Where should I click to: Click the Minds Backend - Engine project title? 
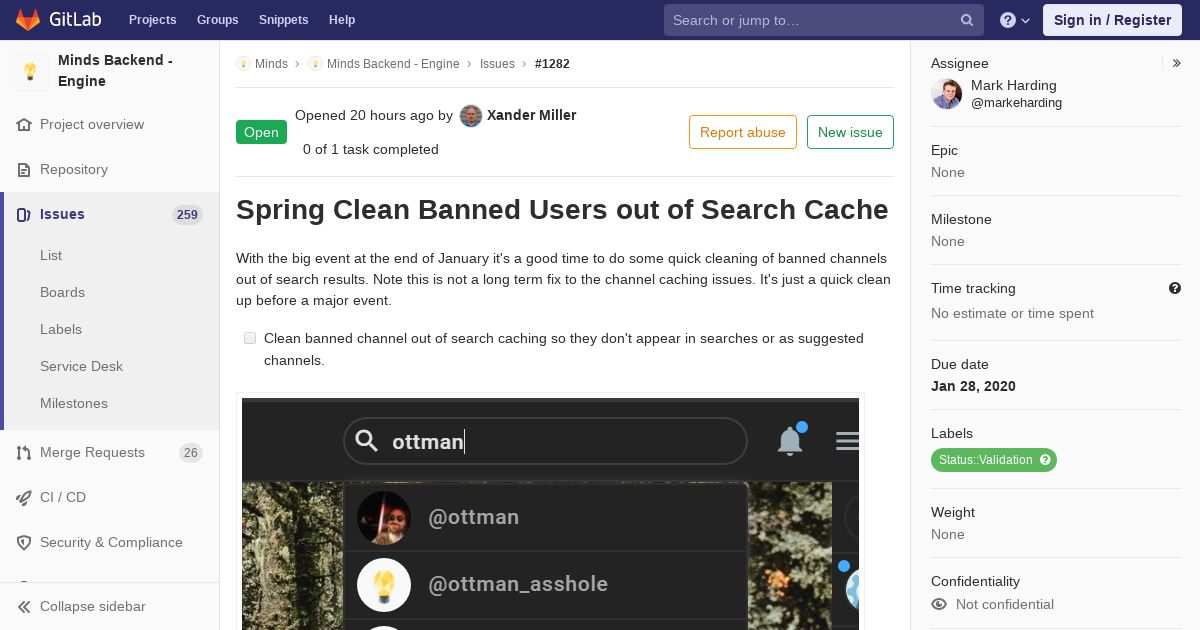point(115,71)
